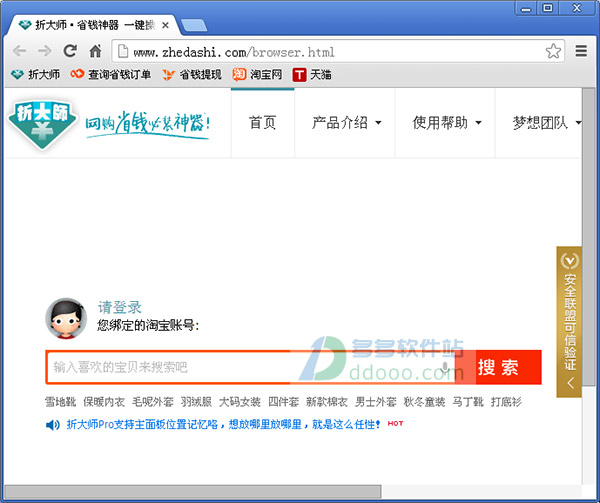Search the keyword 打底衫
This screenshot has height=503, width=600.
tap(506, 402)
